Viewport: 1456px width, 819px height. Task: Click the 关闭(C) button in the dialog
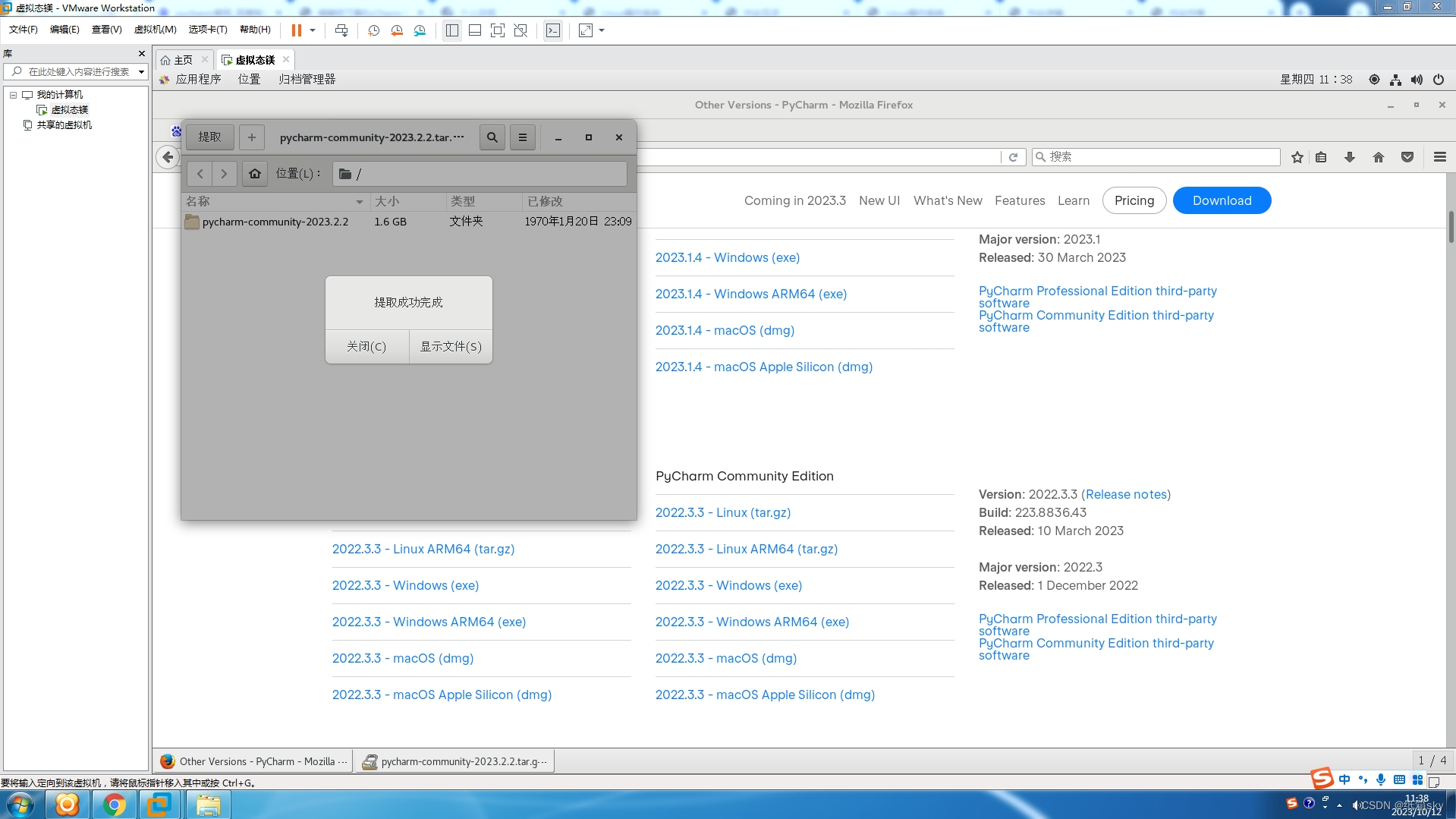(366, 347)
